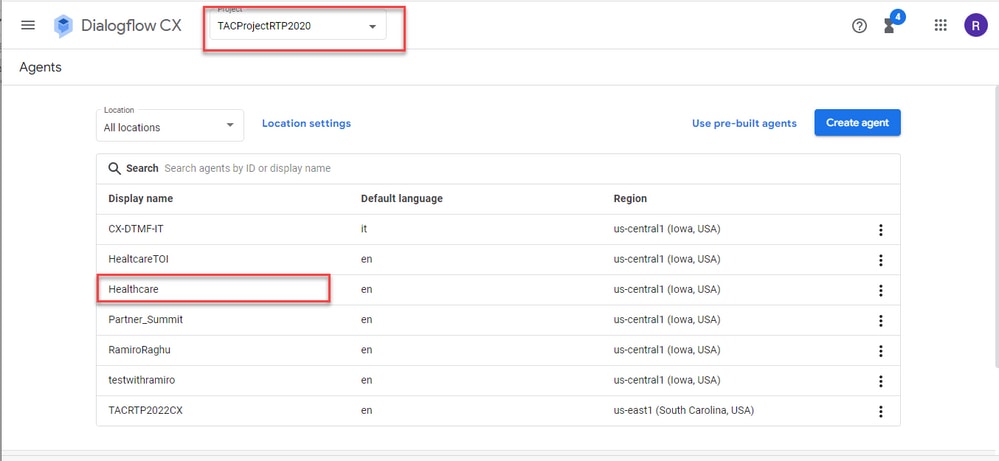Viewport: 999px width, 461px height.
Task: Click the Dialogflow CX logo
Action: (x=64, y=26)
